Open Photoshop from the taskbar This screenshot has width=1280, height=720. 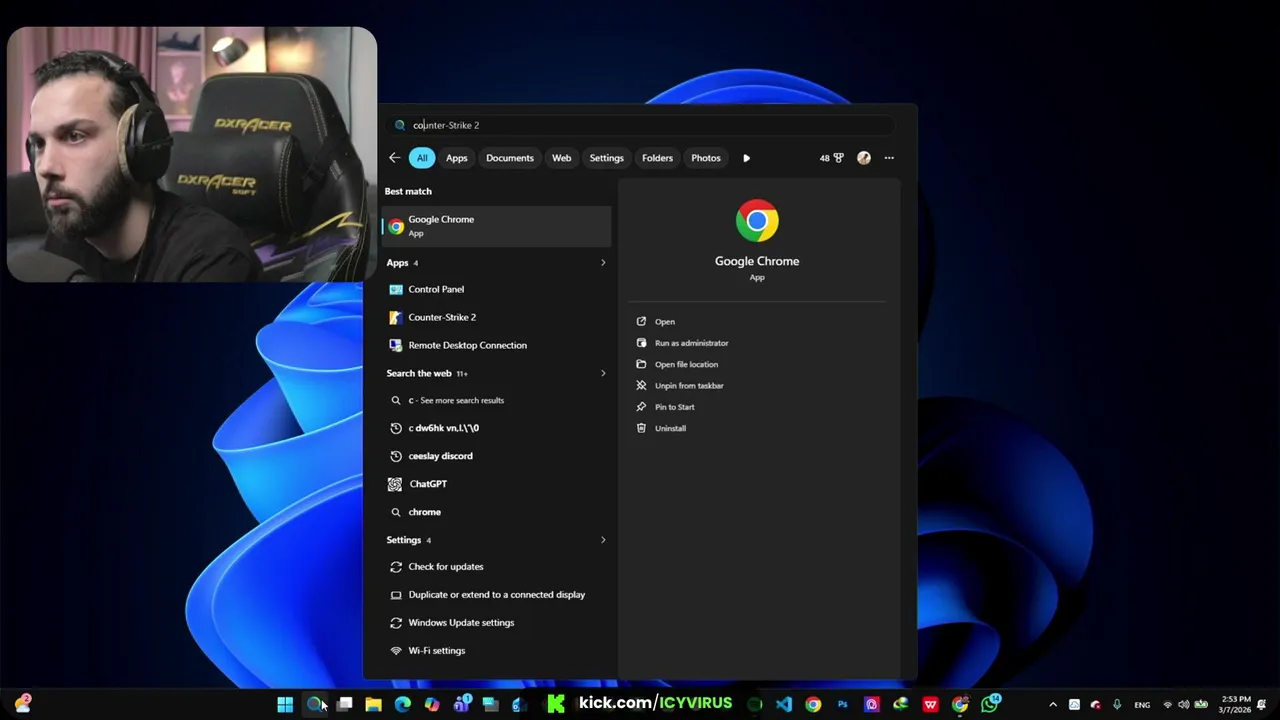pyautogui.click(x=842, y=704)
